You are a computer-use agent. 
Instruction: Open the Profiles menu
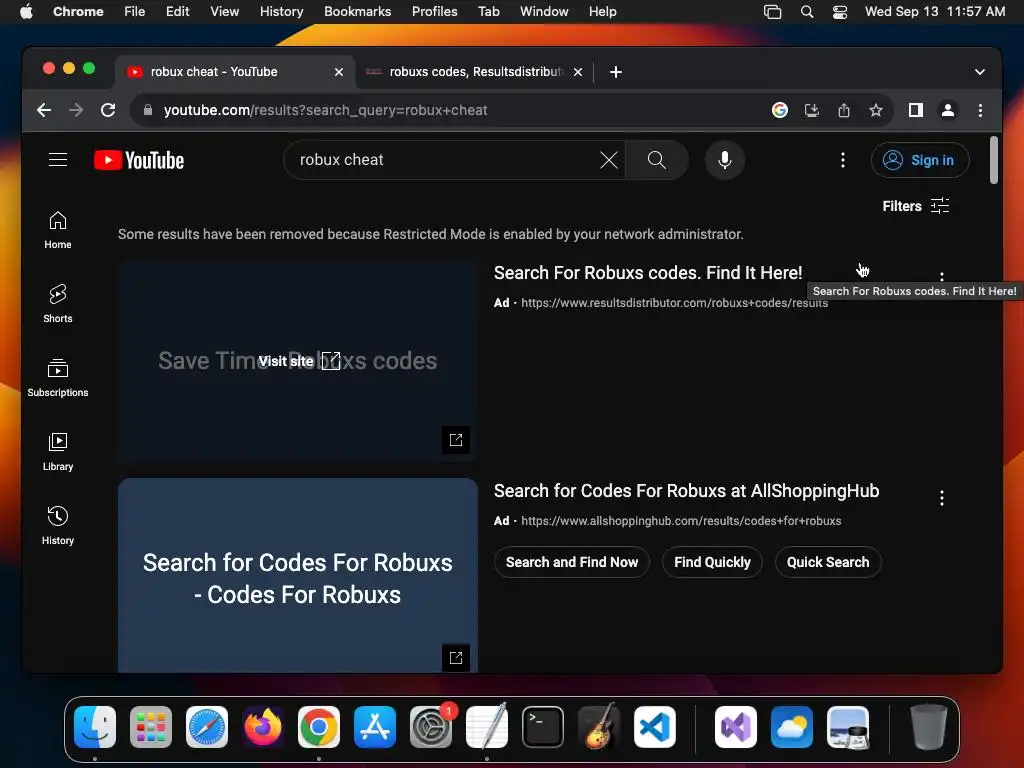434,12
